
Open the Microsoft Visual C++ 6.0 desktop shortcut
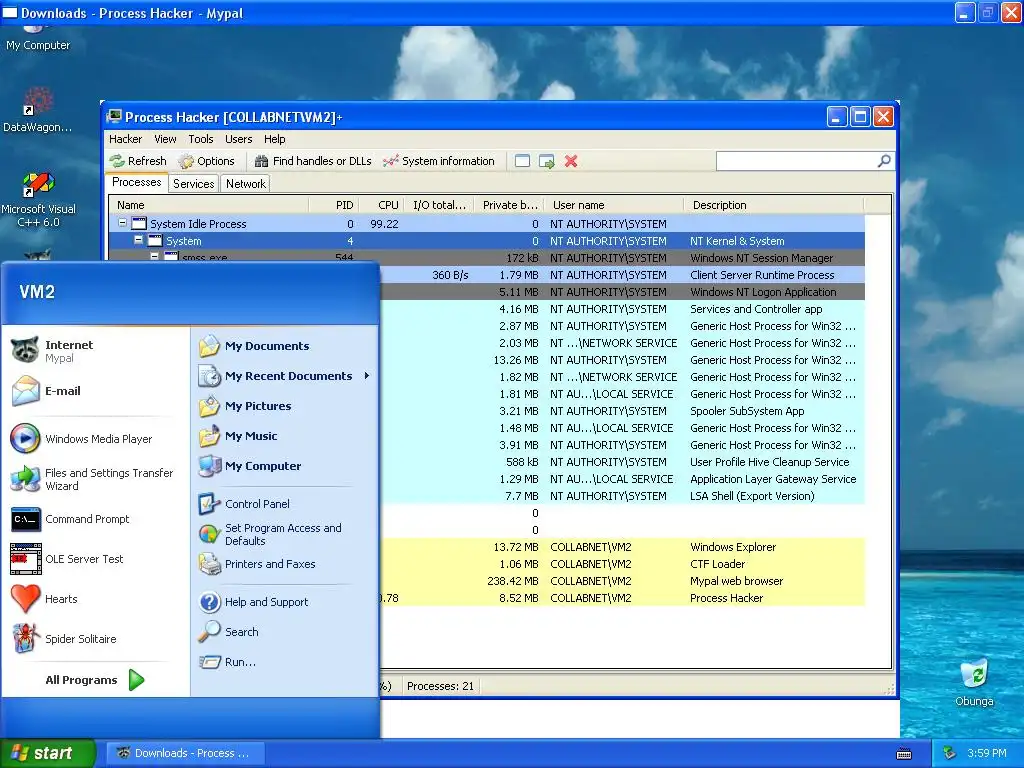coord(39,199)
